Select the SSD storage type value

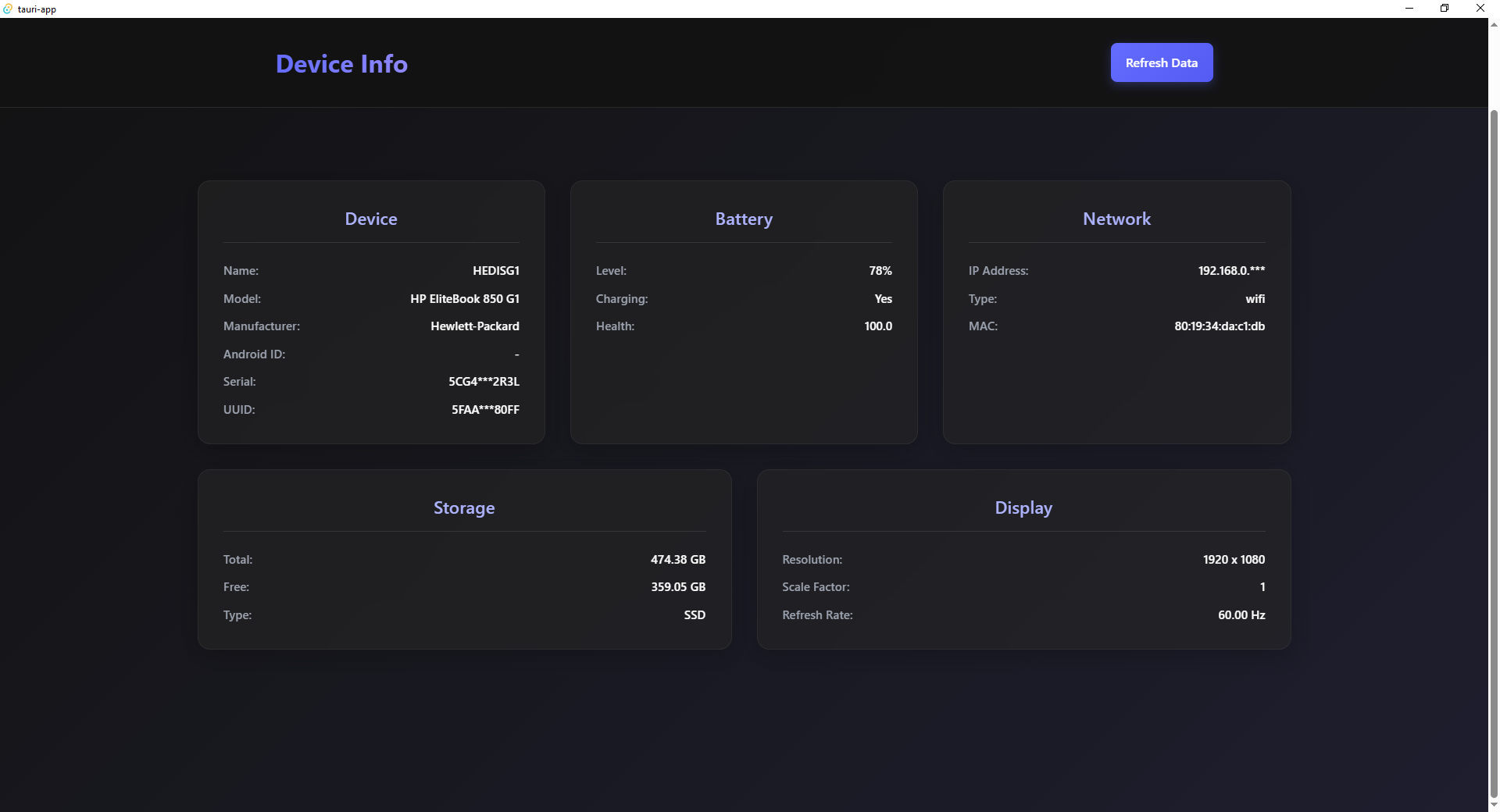(x=694, y=615)
